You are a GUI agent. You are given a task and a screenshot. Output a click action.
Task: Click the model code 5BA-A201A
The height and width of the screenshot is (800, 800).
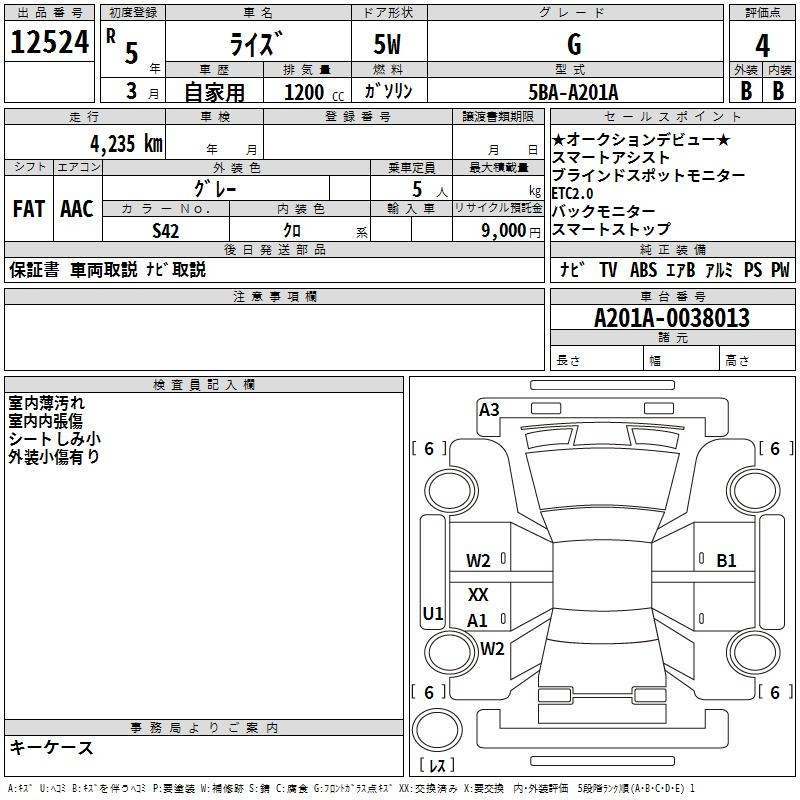573,91
